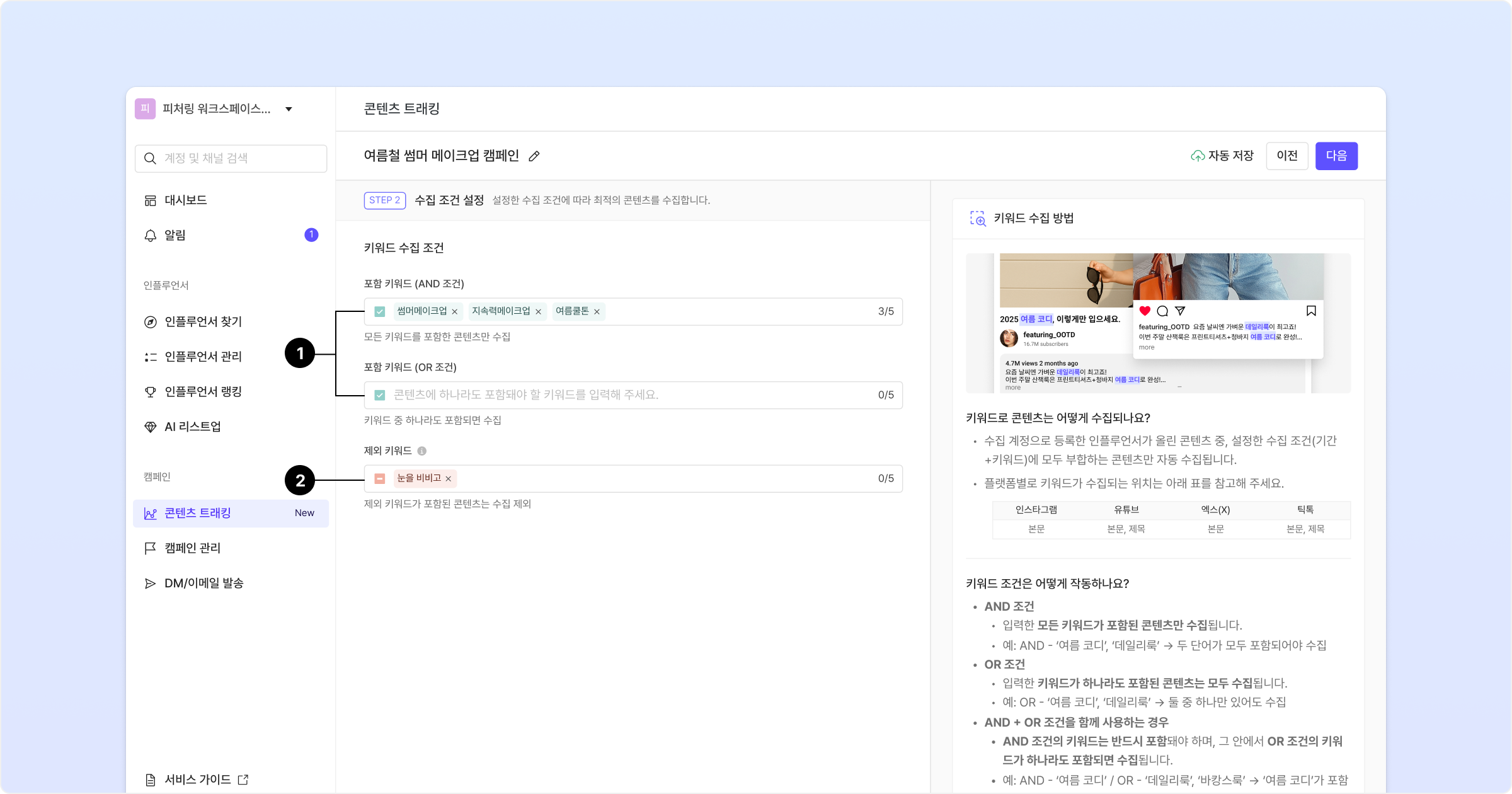The height and width of the screenshot is (794, 1512).
Task: Go to 캠페인 관리 menu
Action: [192, 548]
